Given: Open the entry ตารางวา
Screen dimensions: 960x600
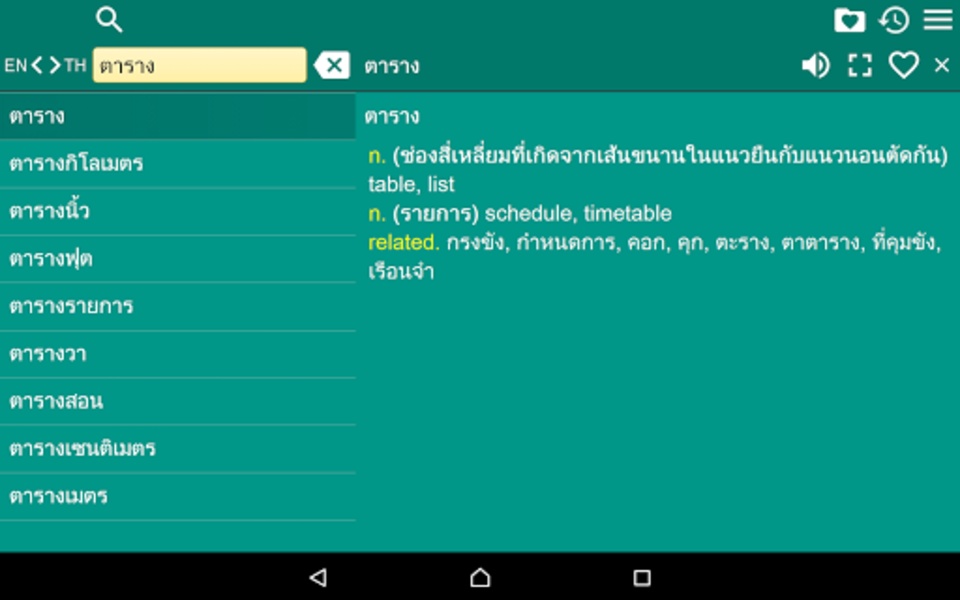Looking at the screenshot, I should point(178,354).
